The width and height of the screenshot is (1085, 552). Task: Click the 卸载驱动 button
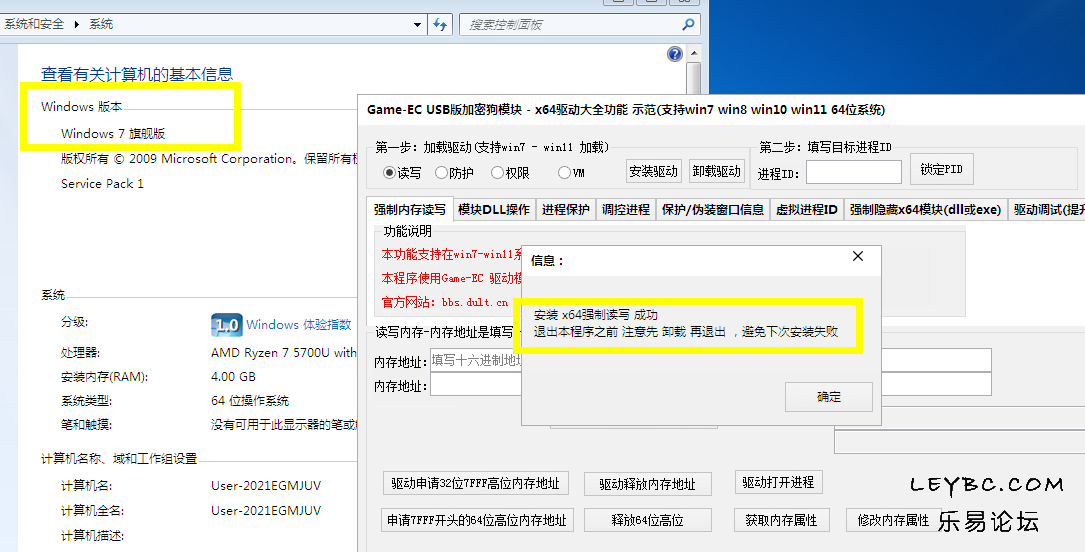pos(717,172)
